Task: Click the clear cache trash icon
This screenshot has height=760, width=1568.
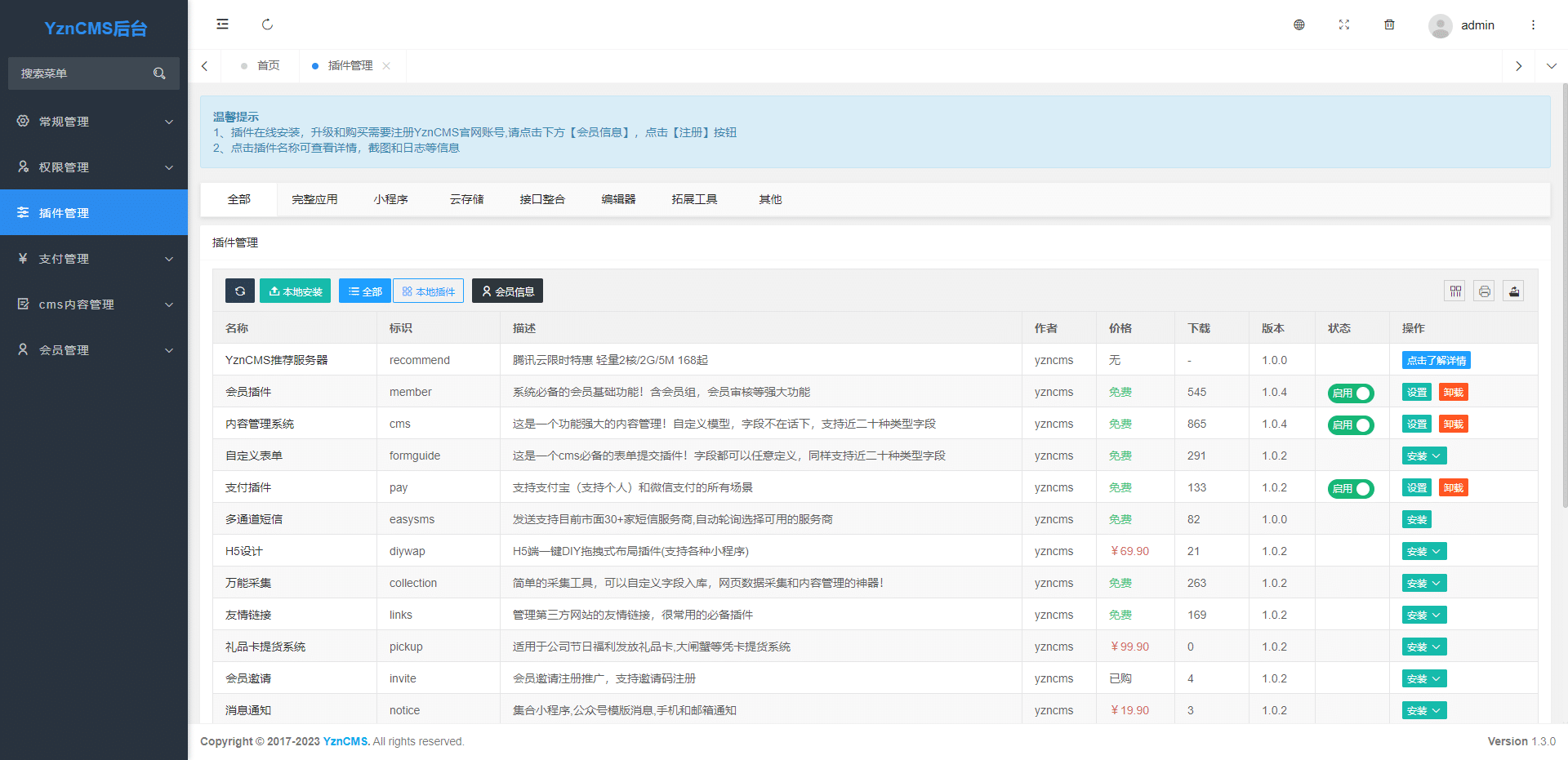Action: [1389, 24]
